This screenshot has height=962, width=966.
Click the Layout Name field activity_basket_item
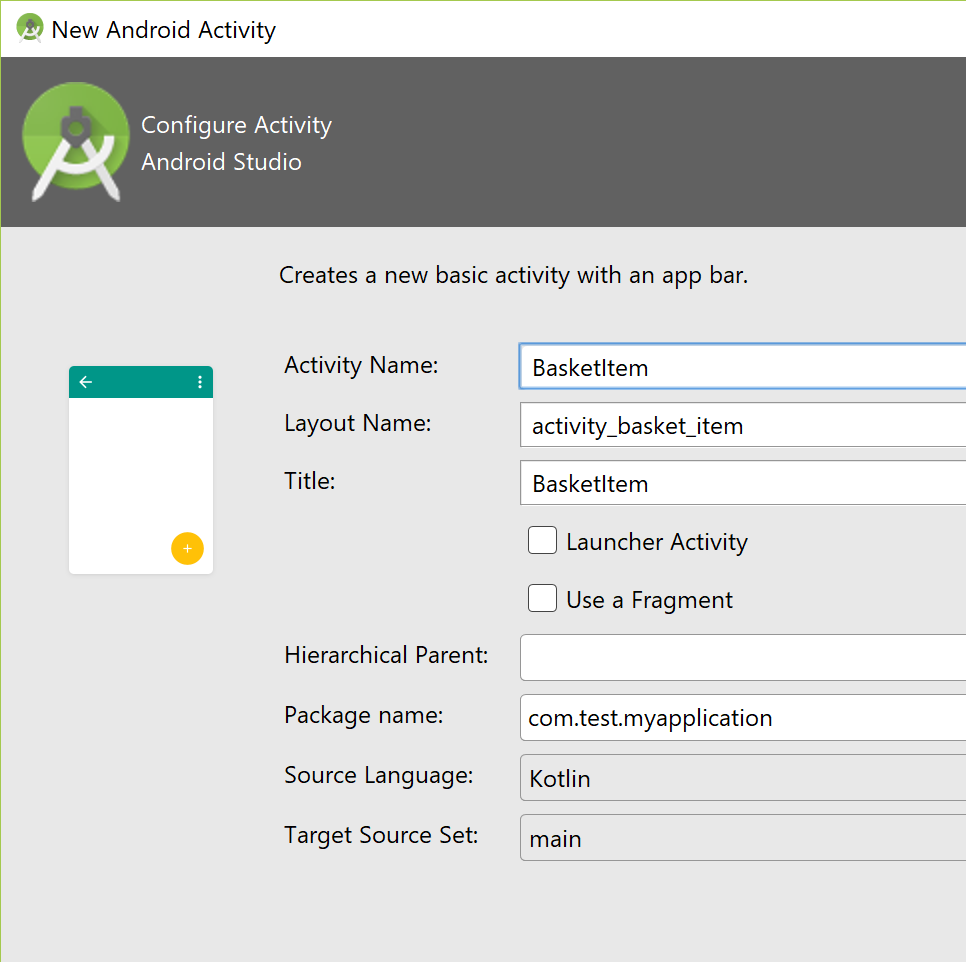point(743,425)
